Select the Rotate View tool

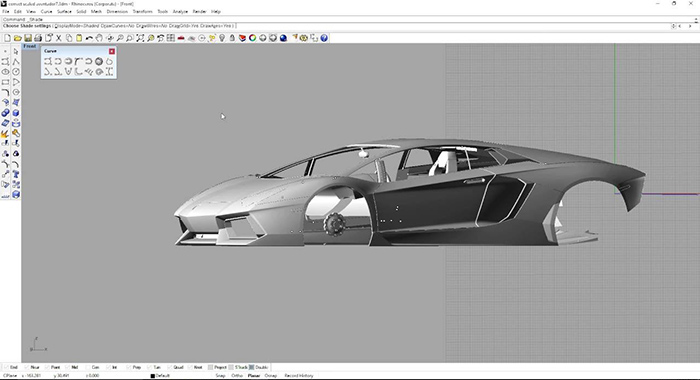(x=109, y=38)
